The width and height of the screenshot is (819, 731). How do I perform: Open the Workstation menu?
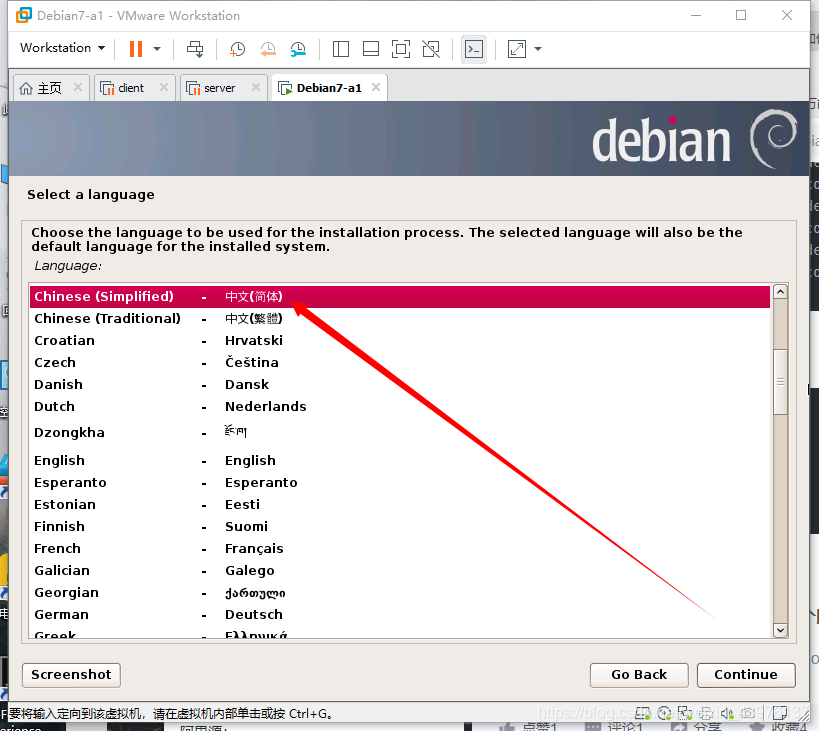pyautogui.click(x=62, y=48)
